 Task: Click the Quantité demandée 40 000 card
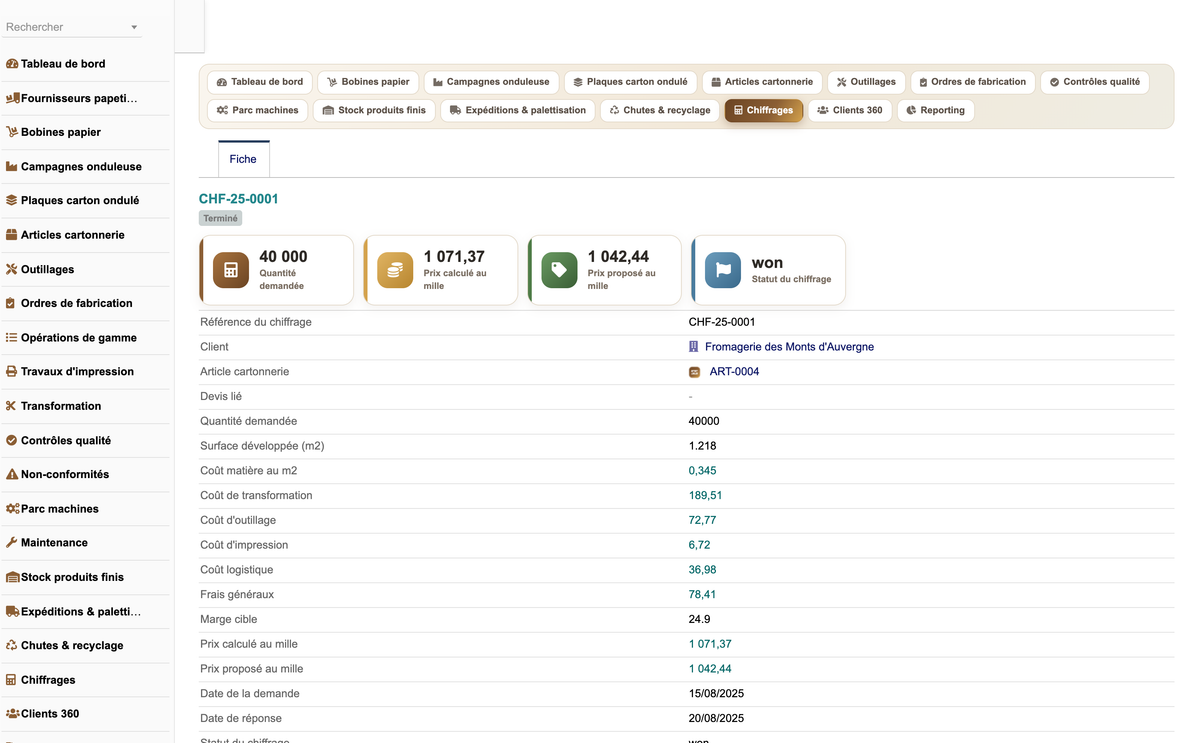pyautogui.click(x=277, y=270)
